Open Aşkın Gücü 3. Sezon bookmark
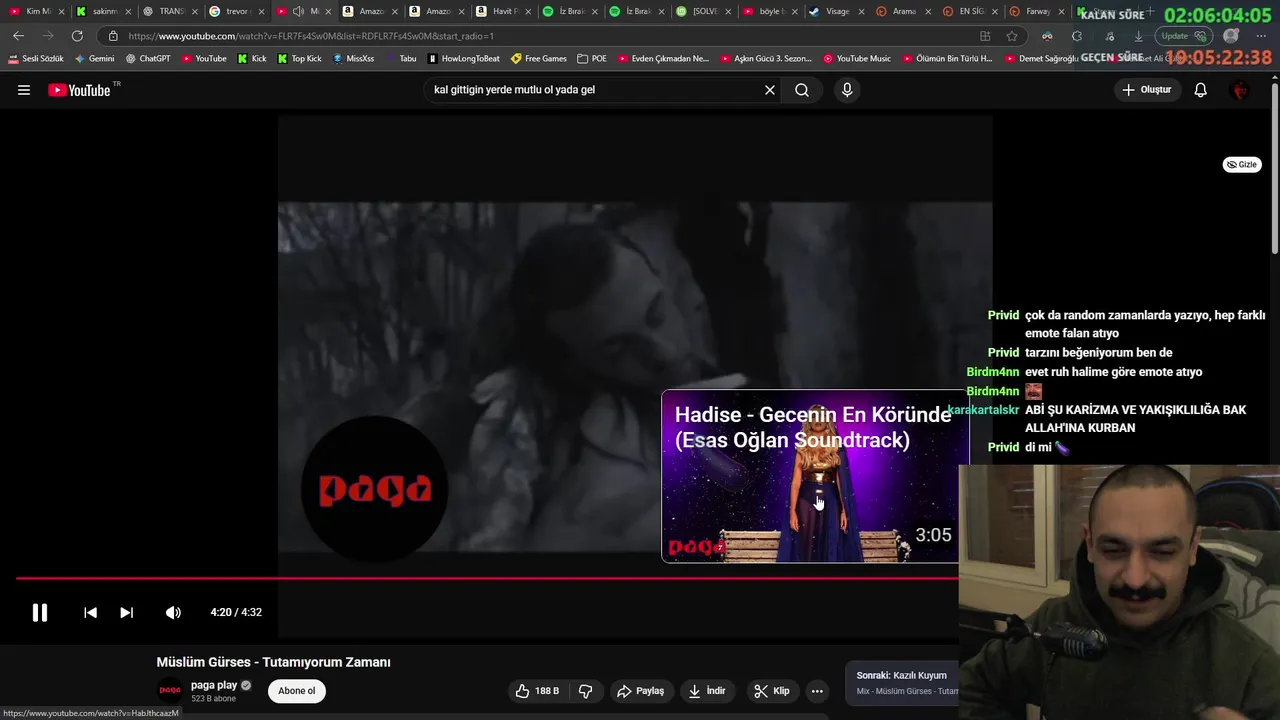 point(766,59)
